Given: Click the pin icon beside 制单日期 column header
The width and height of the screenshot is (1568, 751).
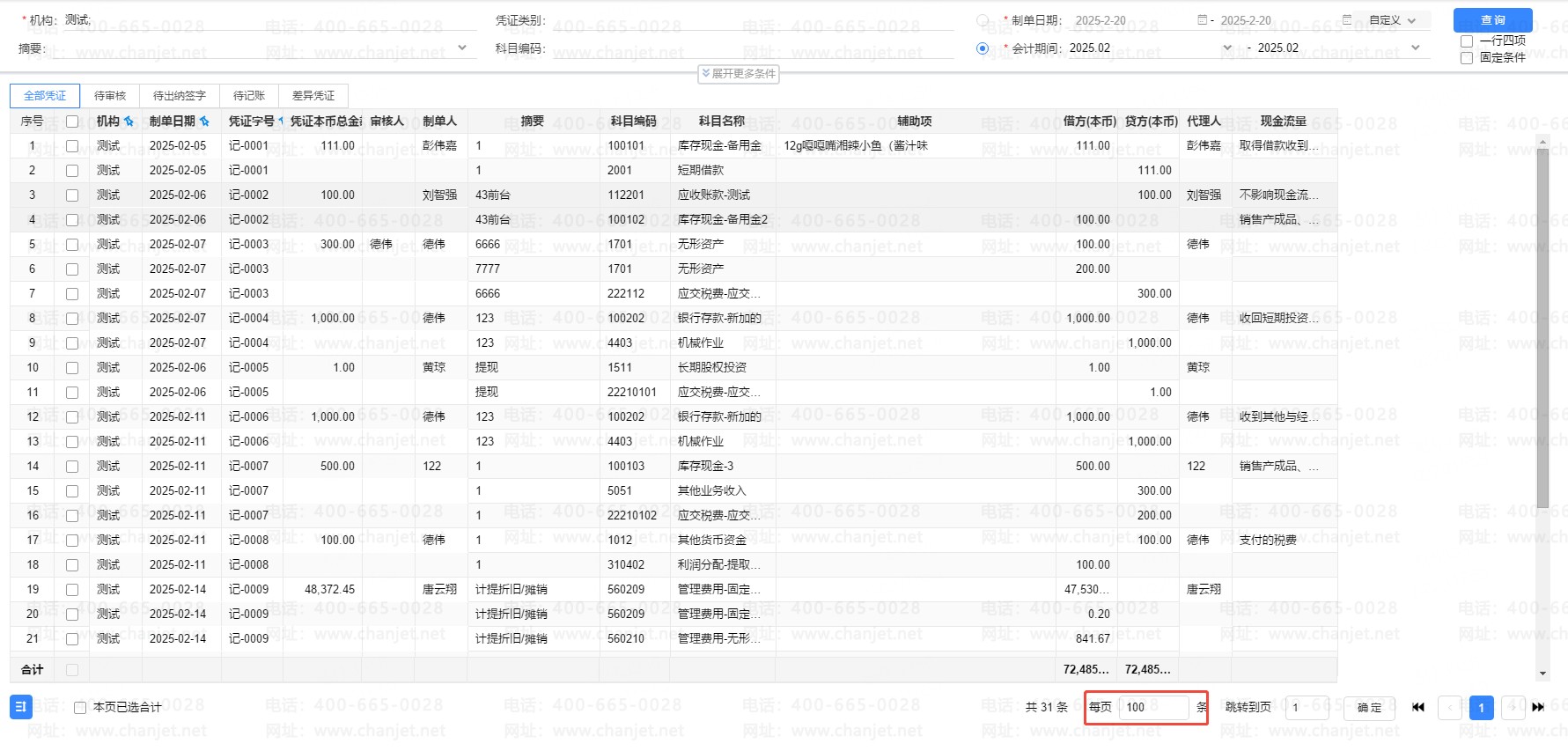Looking at the screenshot, I should coord(204,121).
